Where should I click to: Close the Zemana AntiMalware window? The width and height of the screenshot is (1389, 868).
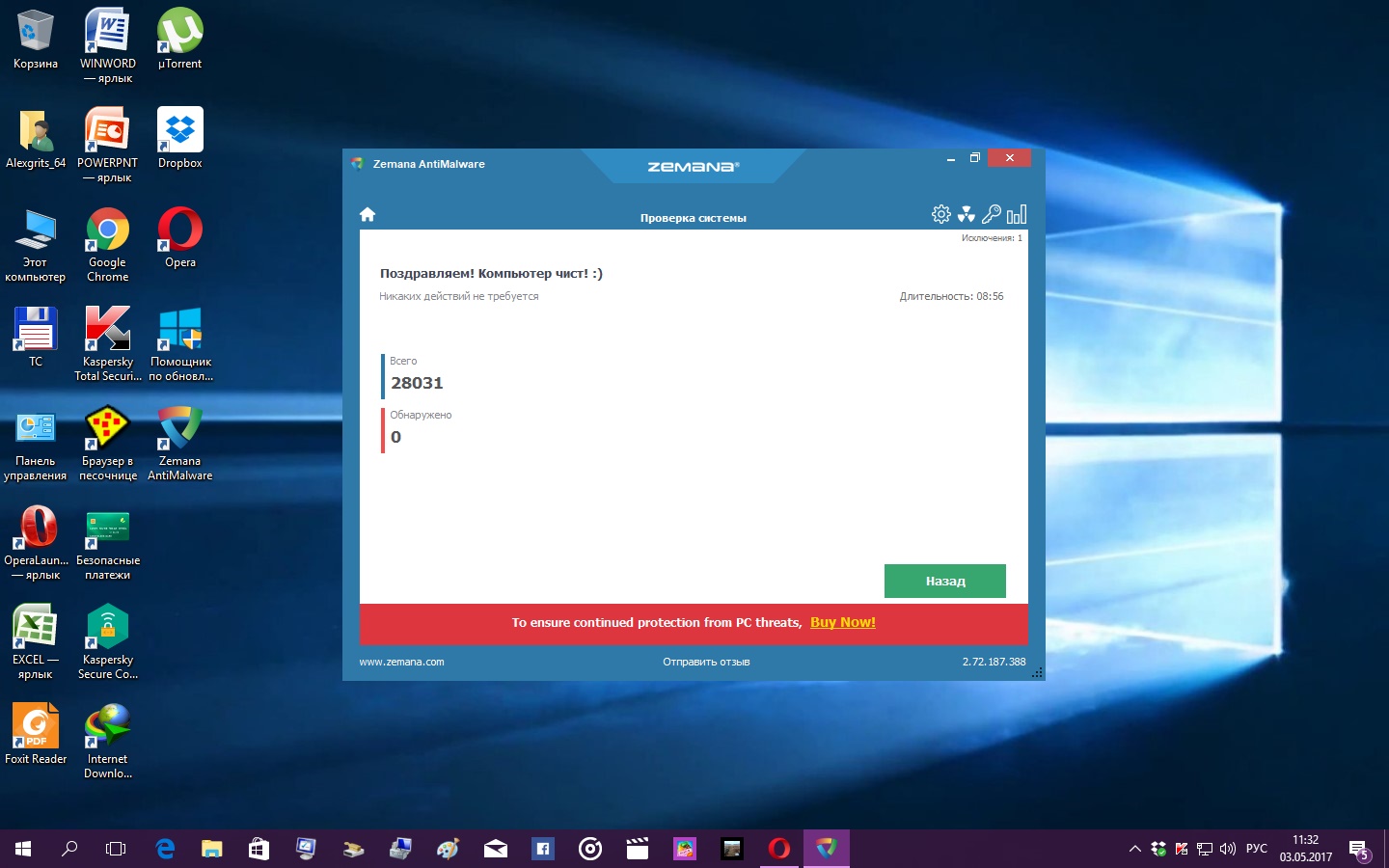coord(1009,158)
